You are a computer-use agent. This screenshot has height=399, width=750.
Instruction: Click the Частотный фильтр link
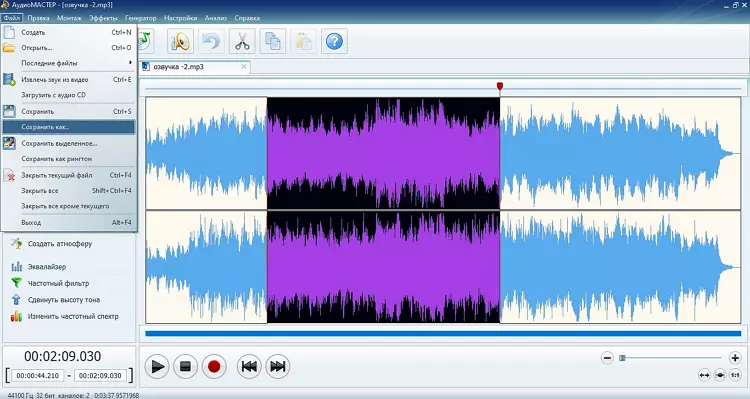58,283
